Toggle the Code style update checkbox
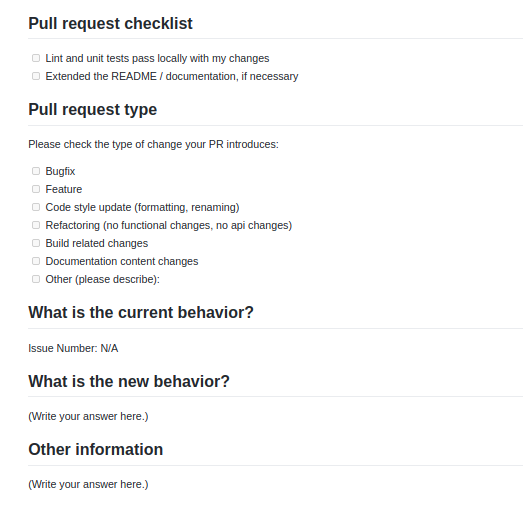Viewport: 523px width, 510px height. (36, 207)
